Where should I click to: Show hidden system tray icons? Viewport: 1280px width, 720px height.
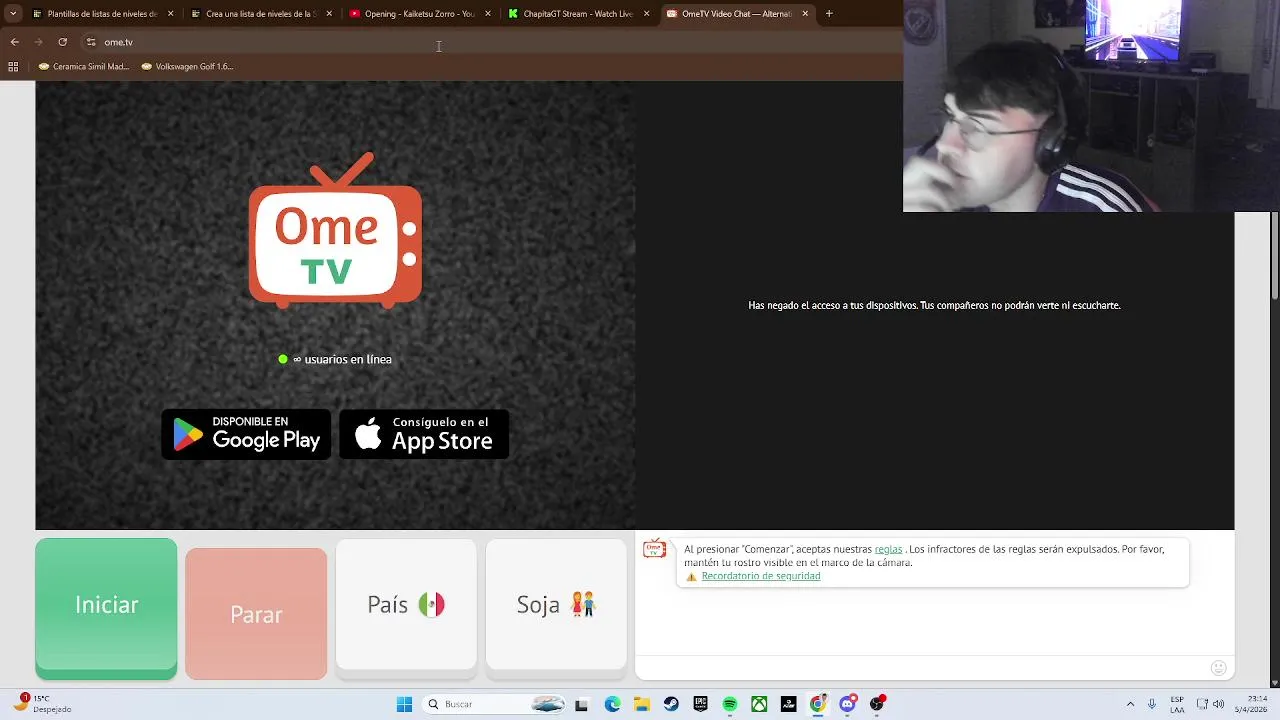pyautogui.click(x=1130, y=704)
